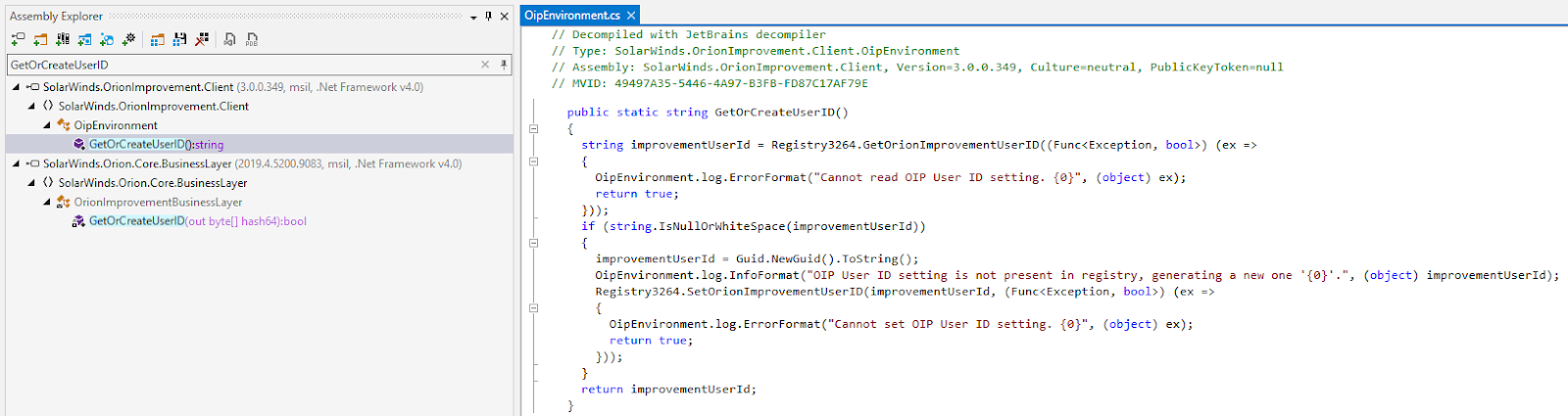Open the Assembly Explorer window options dropdown
This screenshot has height=416, width=1568.
pyautogui.click(x=473, y=17)
